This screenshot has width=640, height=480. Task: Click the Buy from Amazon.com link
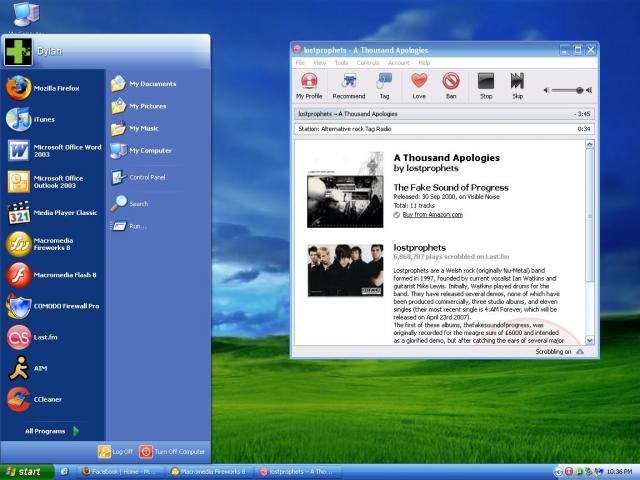433,215
